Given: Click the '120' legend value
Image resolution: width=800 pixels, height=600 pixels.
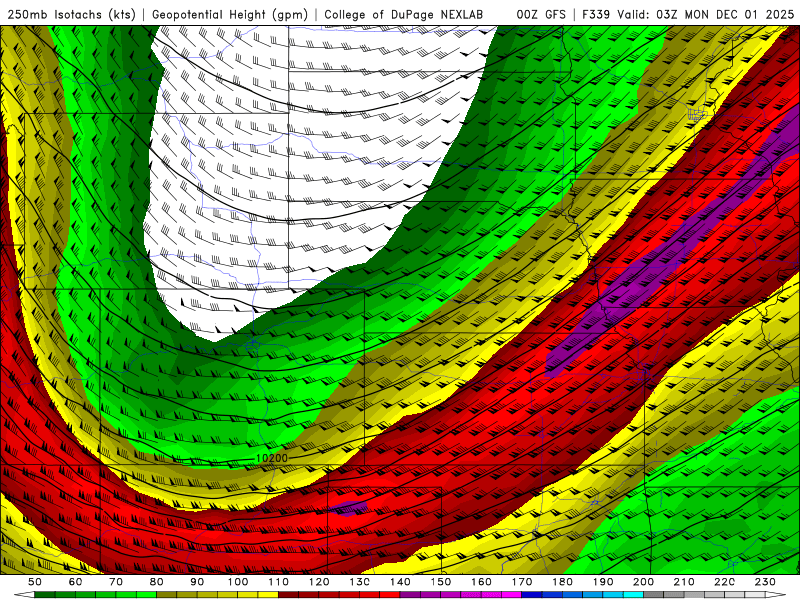Looking at the screenshot, I should coord(319,582).
